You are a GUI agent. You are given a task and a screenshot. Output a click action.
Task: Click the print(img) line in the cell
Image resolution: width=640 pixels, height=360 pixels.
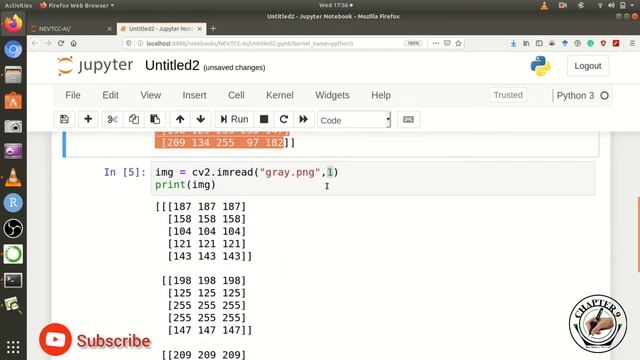coord(185,185)
